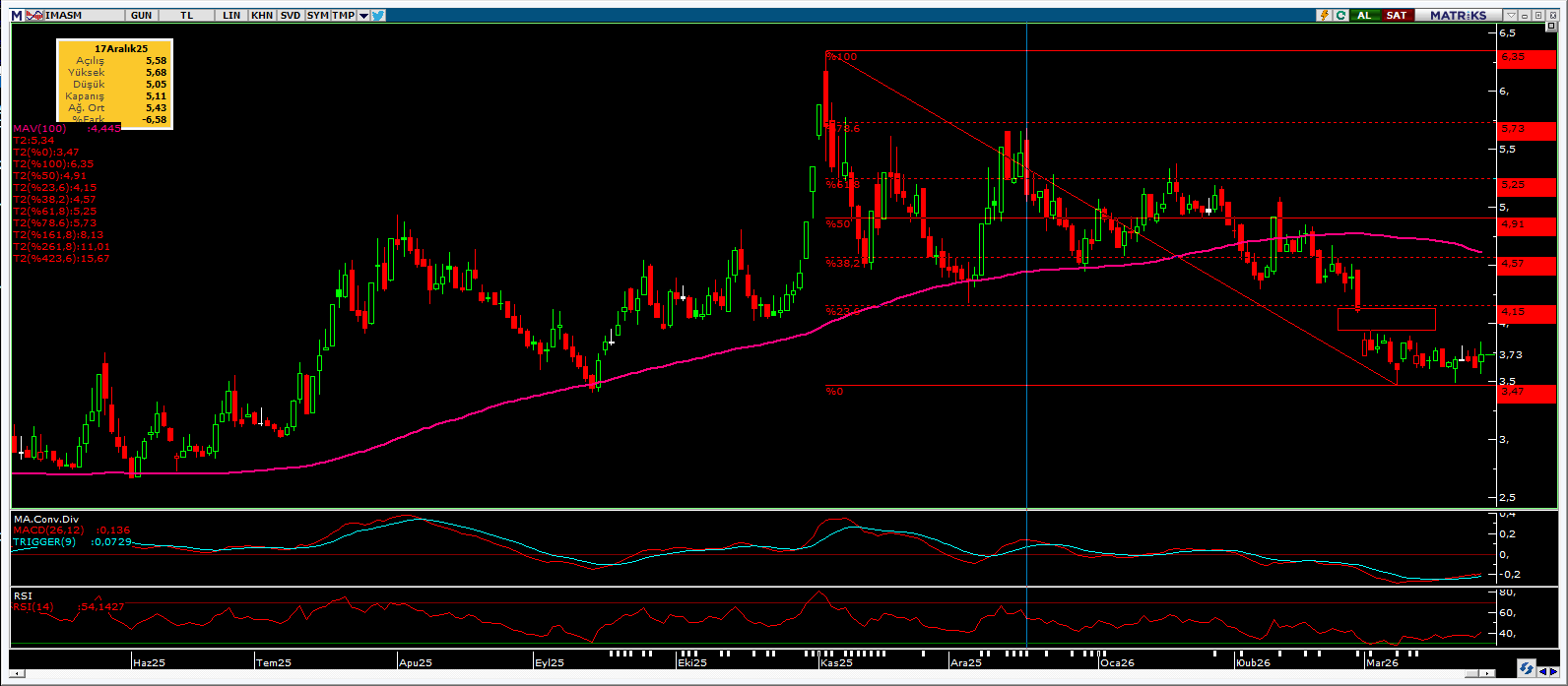
Task: Click the 17Aralık25 date header in info box
Action: (x=120, y=48)
